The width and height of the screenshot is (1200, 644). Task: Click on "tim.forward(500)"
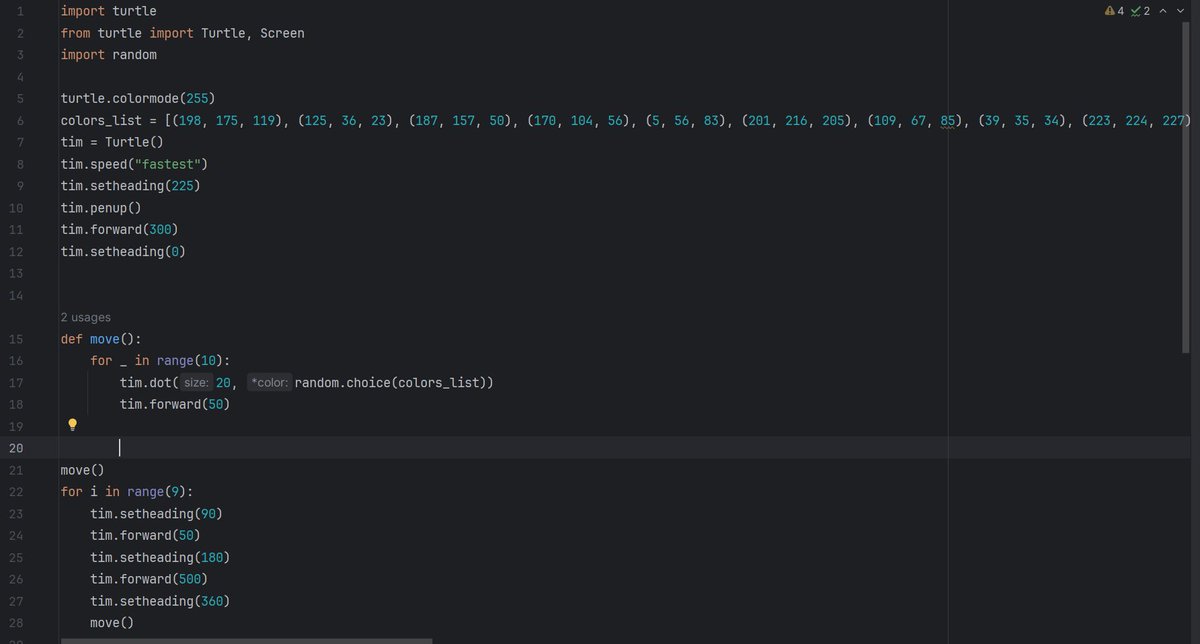click(x=149, y=579)
